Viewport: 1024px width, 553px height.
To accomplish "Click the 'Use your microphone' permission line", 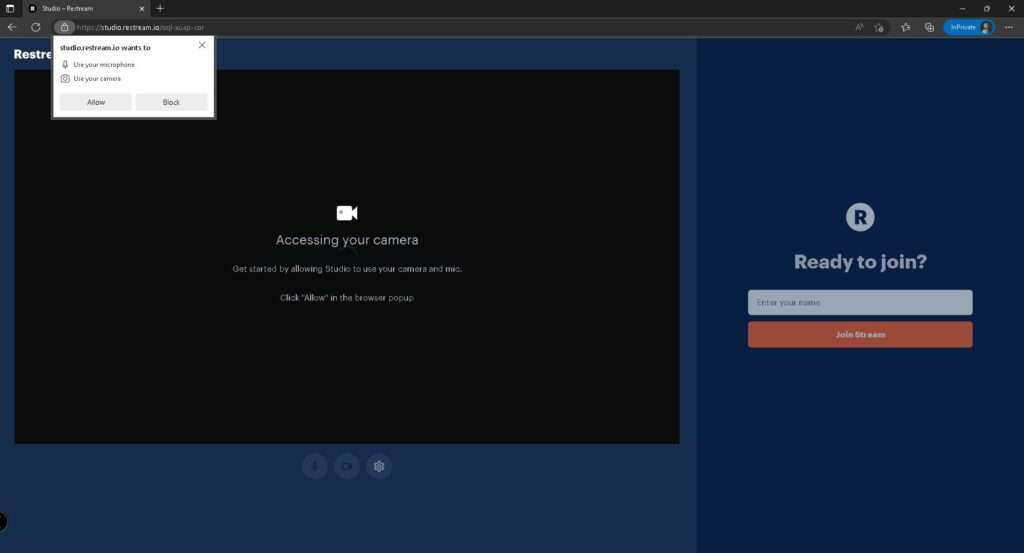I will [x=98, y=65].
